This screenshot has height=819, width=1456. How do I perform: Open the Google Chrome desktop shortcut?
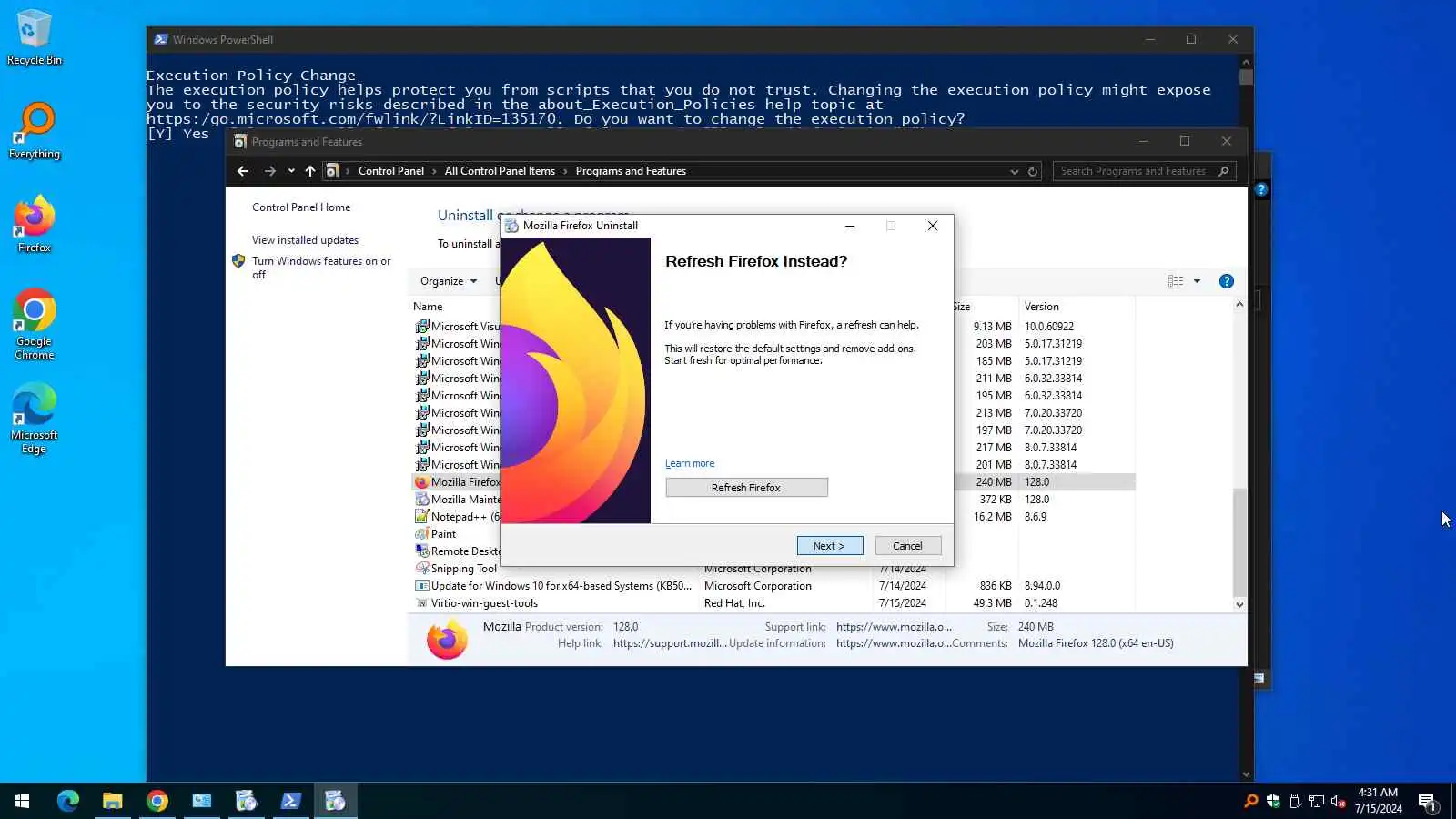click(35, 324)
